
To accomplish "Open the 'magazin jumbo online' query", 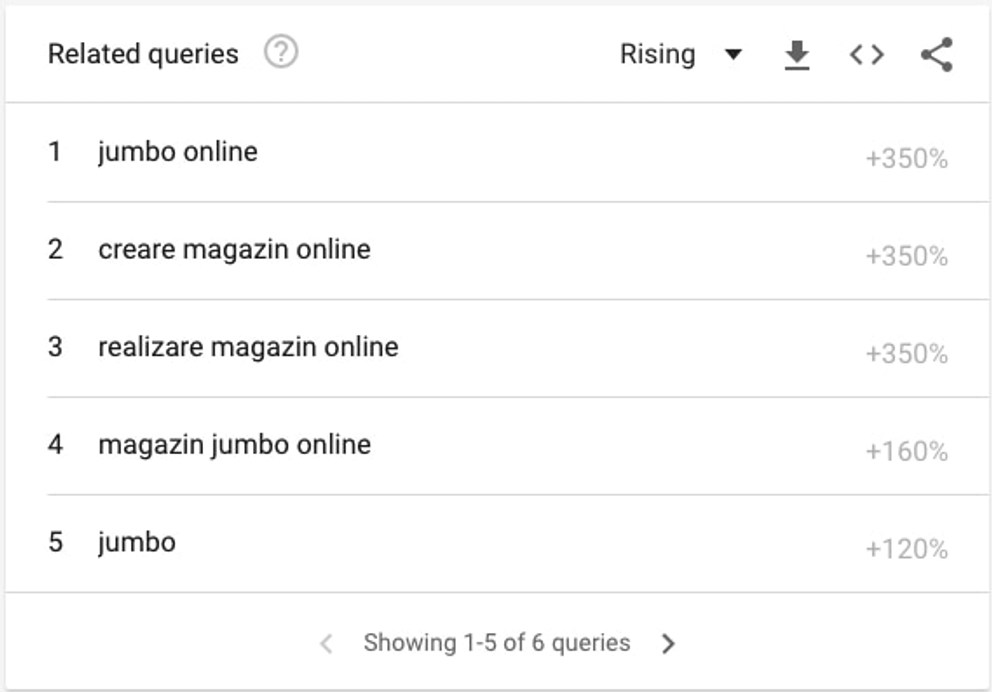I will pyautogui.click(x=234, y=445).
